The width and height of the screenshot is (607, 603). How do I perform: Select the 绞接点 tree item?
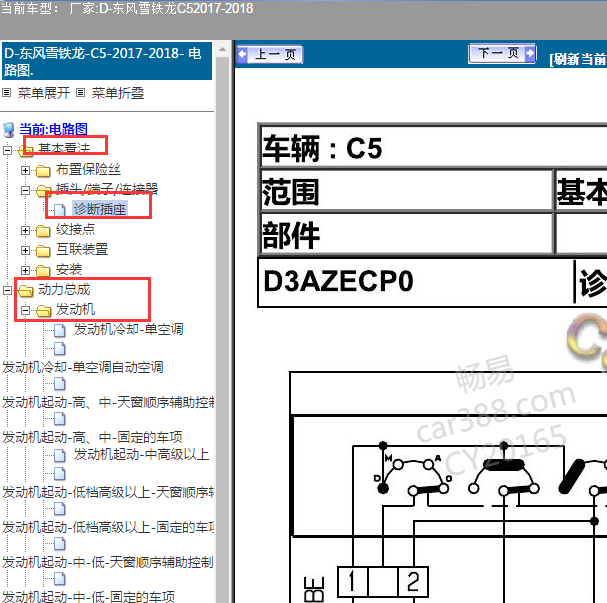click(x=75, y=229)
